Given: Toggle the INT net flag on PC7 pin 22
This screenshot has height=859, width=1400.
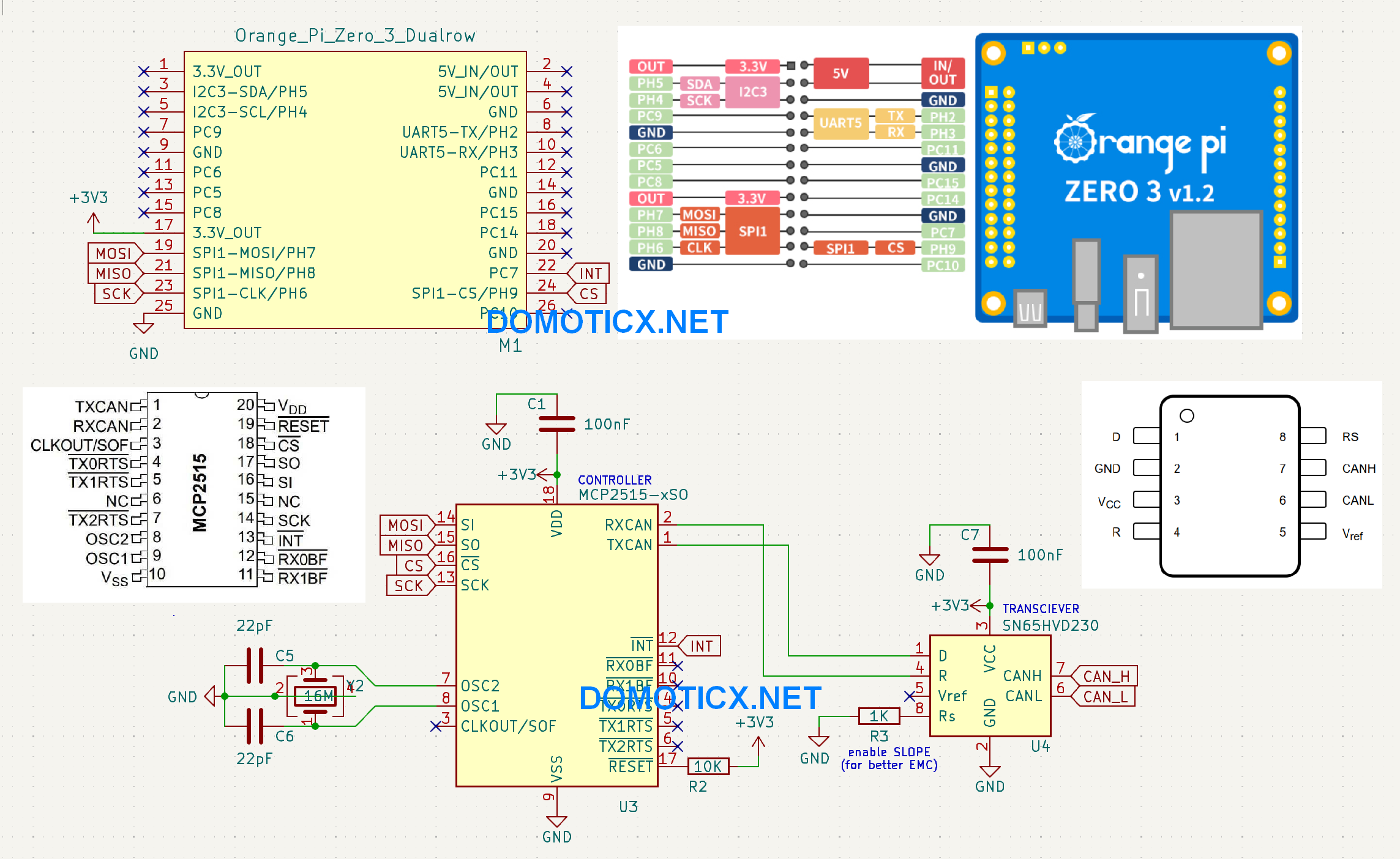Looking at the screenshot, I should [590, 274].
